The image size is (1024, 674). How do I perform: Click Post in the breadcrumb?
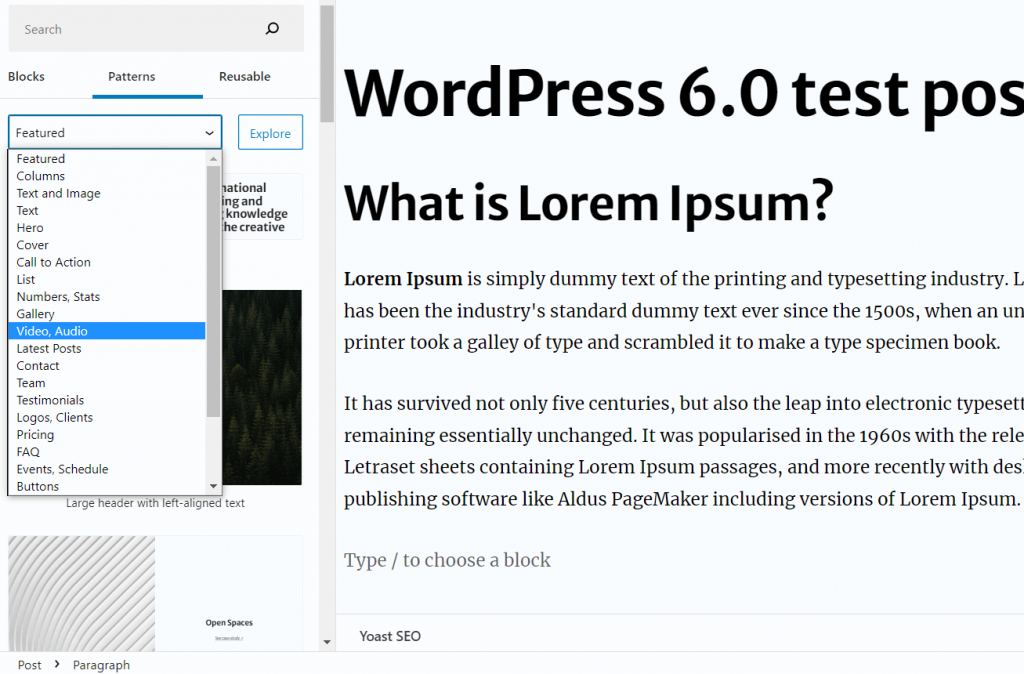pos(29,665)
